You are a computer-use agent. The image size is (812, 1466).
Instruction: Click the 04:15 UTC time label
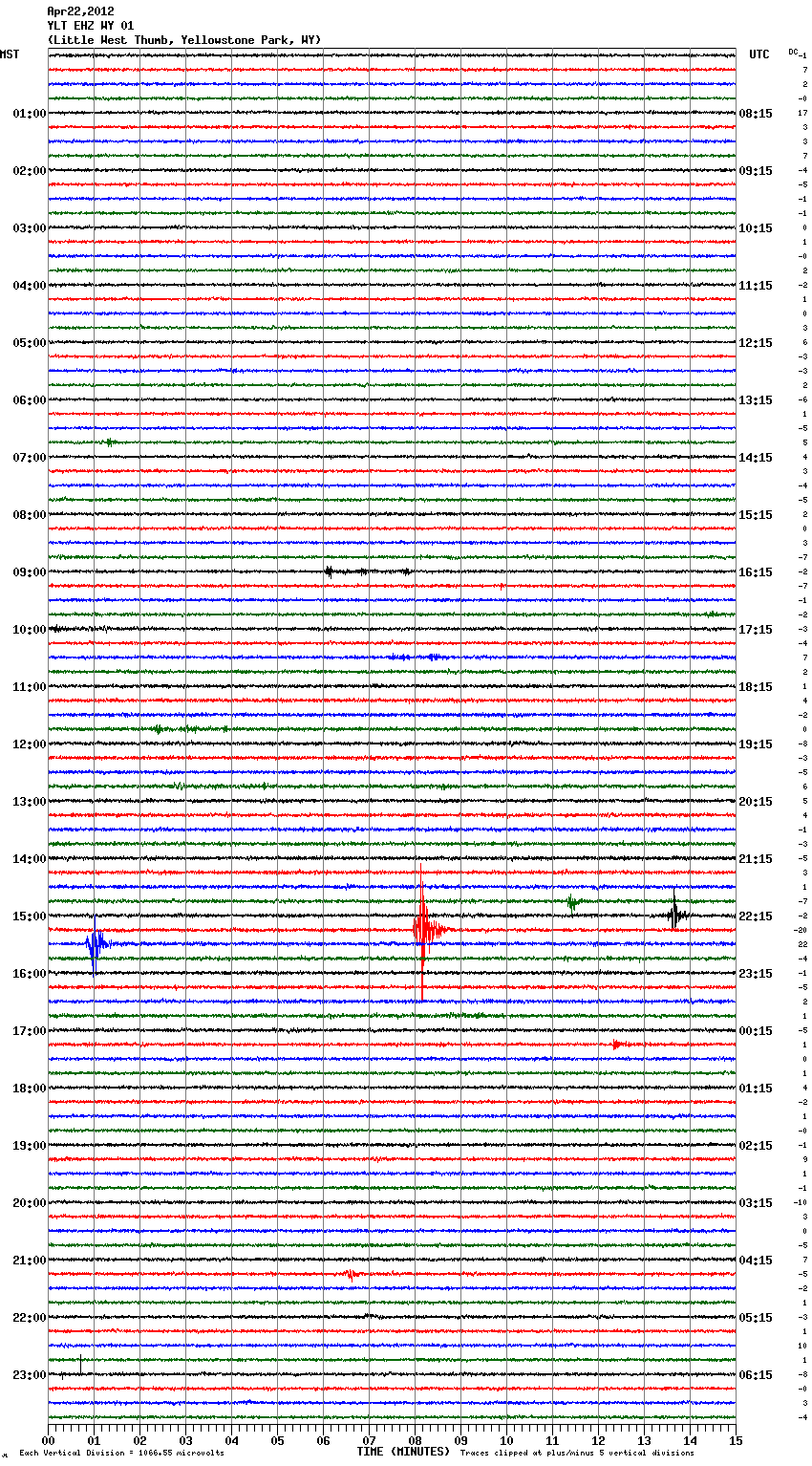pyautogui.click(x=756, y=1261)
